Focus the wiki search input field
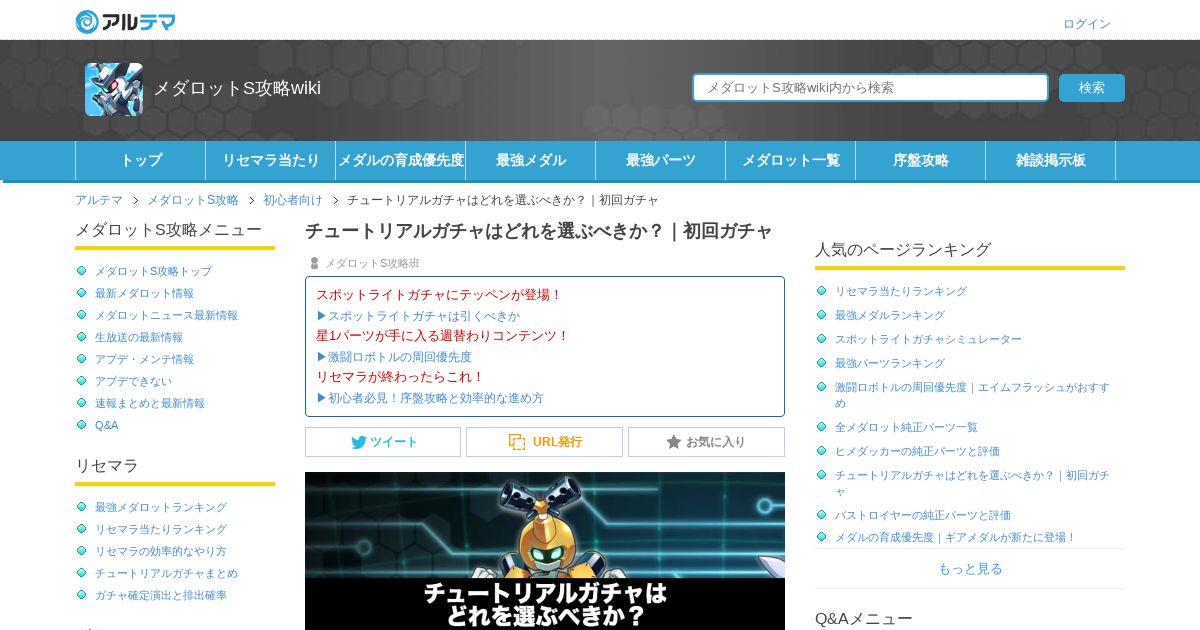1200x630 pixels. click(870, 88)
